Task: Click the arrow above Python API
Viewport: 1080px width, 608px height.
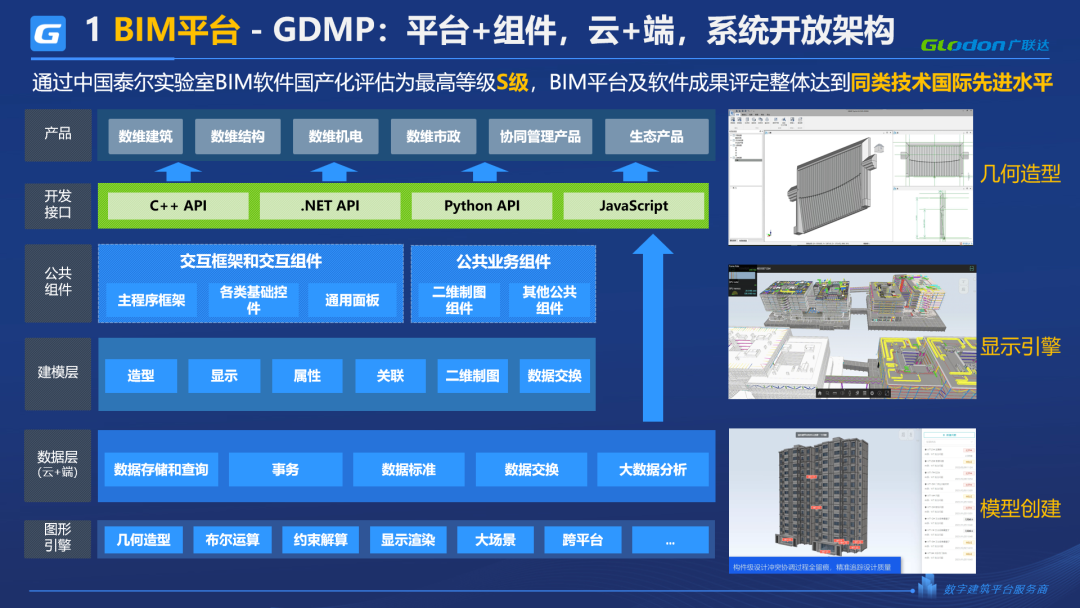Action: click(484, 172)
